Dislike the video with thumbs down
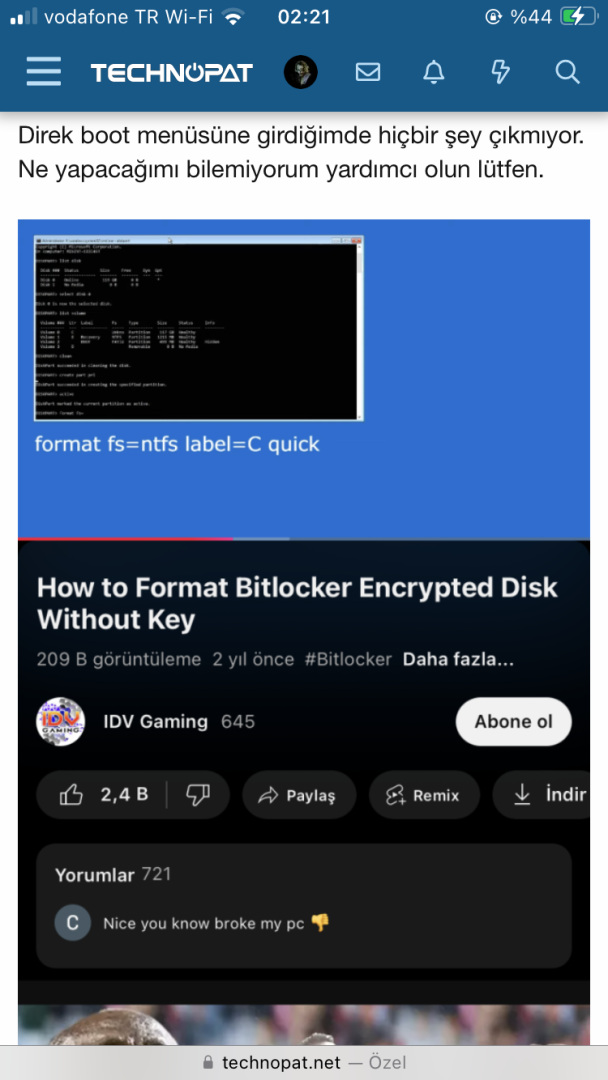This screenshot has height=1080, width=608. tap(198, 795)
